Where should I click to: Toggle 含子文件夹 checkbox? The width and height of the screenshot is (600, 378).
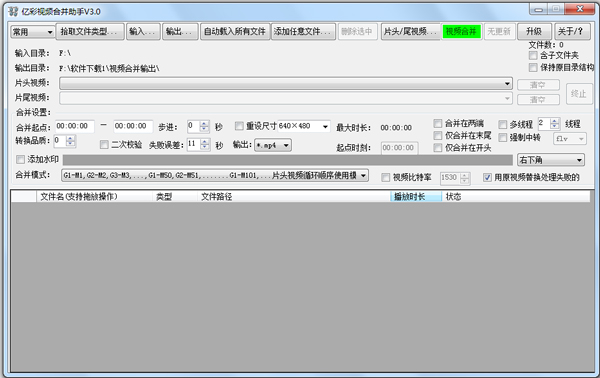[533, 55]
